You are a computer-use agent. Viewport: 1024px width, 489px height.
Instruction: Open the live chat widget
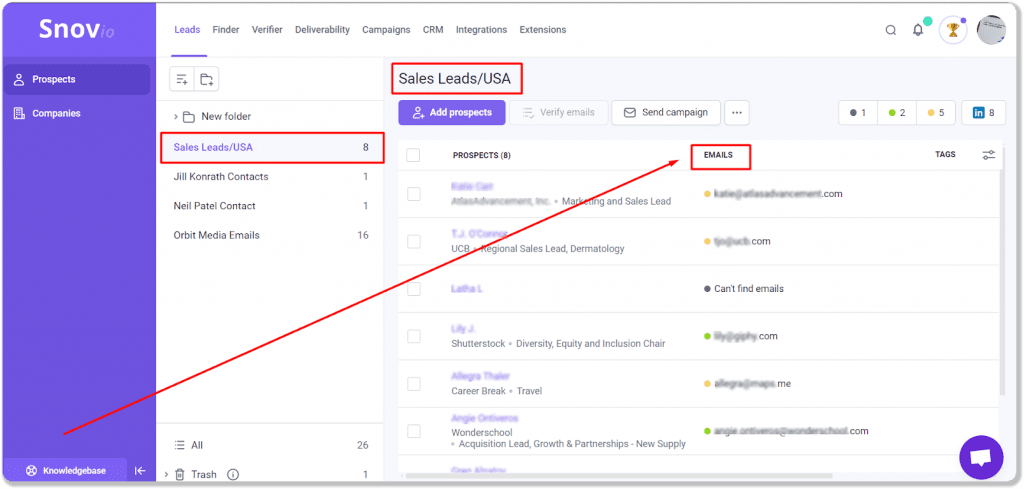click(x=981, y=457)
